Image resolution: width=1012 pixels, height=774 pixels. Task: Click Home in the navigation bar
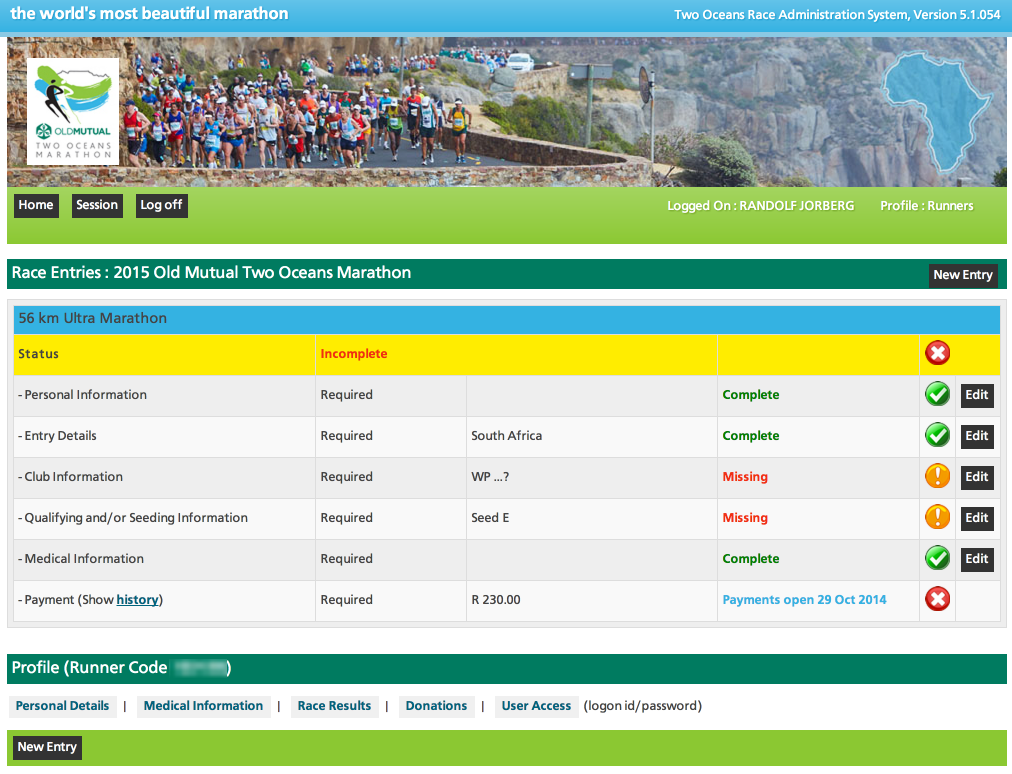36,205
